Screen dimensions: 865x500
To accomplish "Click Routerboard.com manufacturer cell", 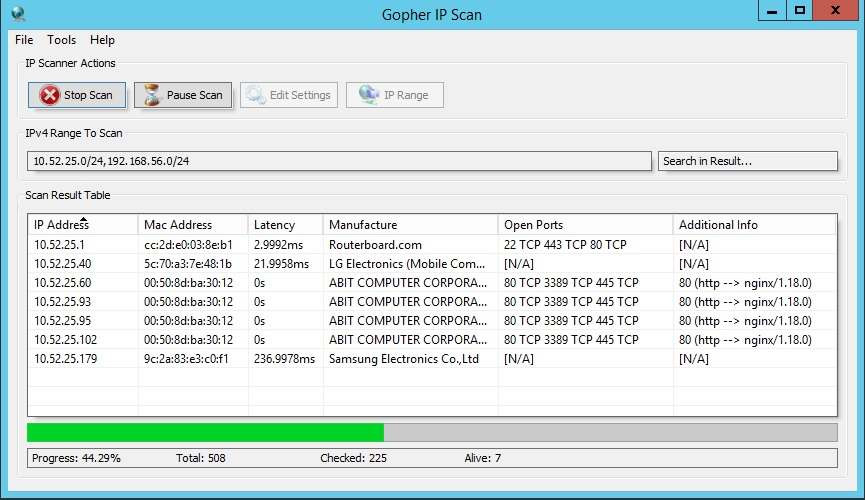I will point(375,244).
